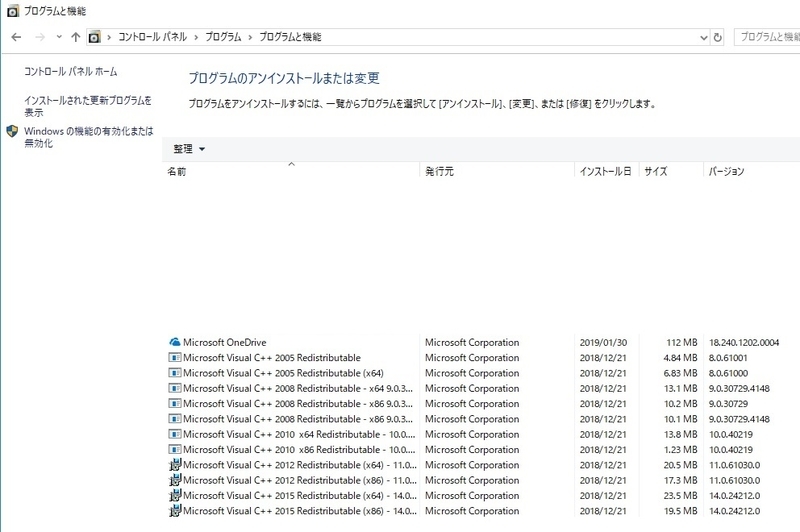
Task: Click the 13.1 MB size cell
Action: click(x=681, y=388)
